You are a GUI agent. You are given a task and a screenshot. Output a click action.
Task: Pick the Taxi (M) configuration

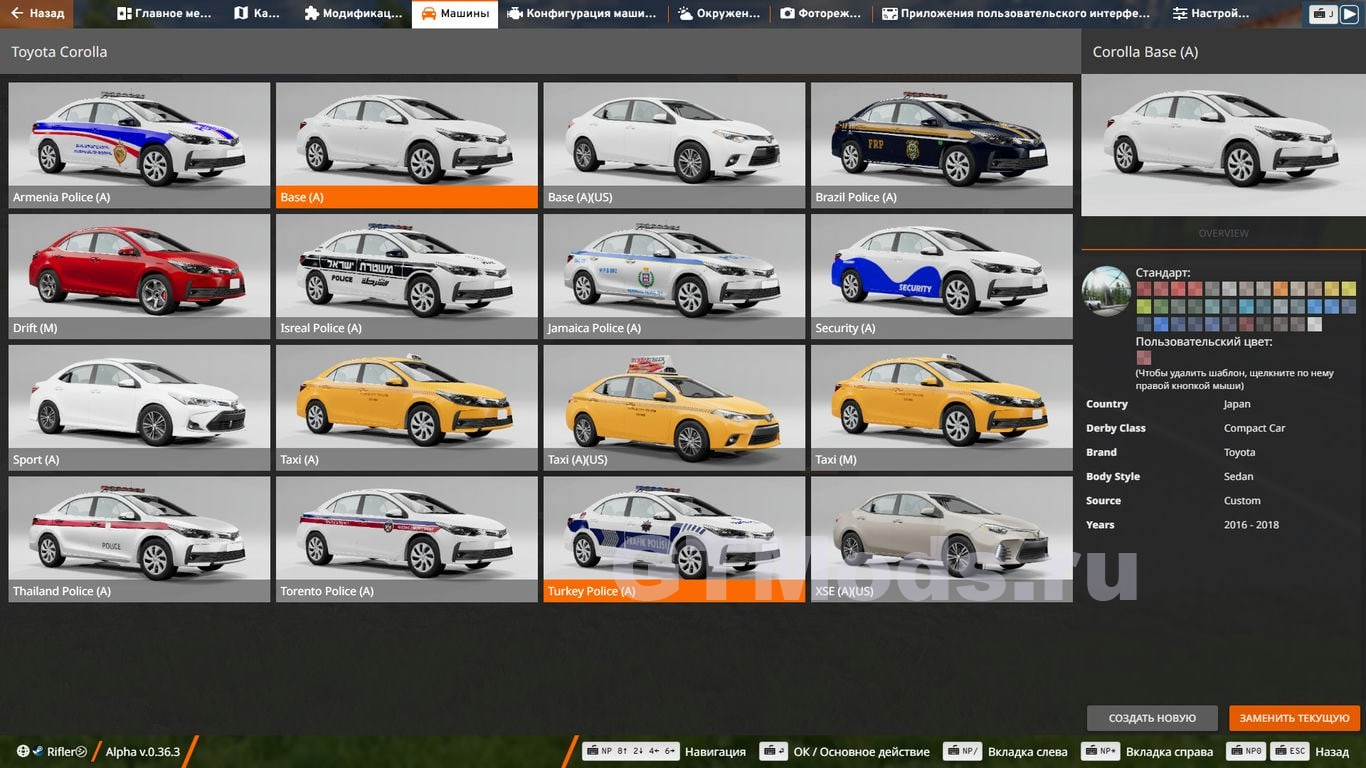click(x=942, y=408)
